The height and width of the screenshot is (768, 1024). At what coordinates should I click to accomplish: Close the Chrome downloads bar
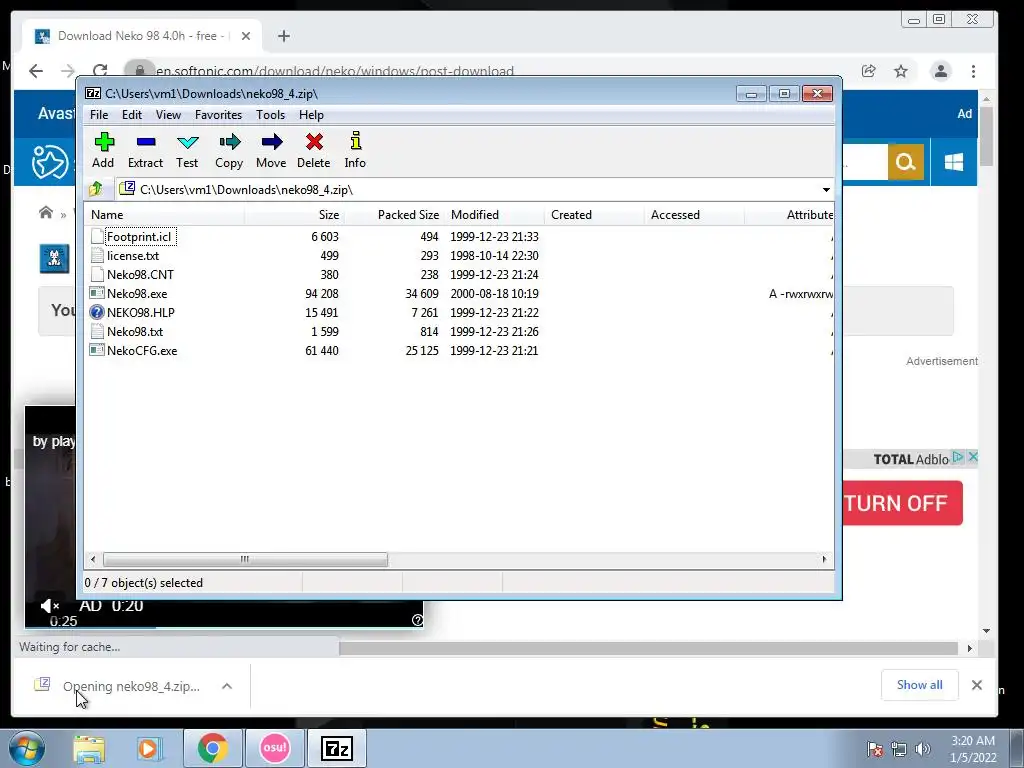click(x=976, y=685)
